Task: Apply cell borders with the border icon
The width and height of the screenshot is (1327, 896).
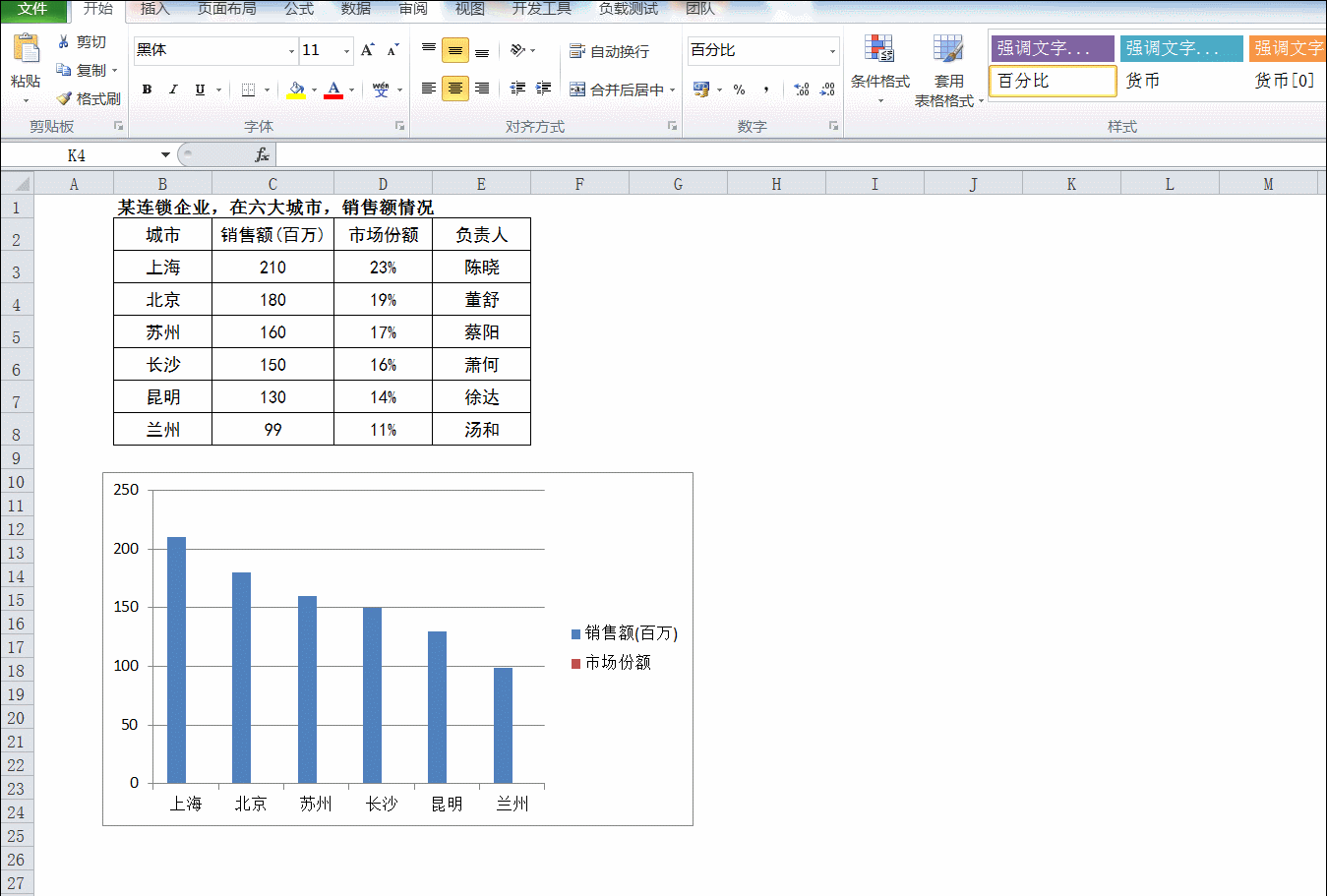Action: pyautogui.click(x=249, y=90)
